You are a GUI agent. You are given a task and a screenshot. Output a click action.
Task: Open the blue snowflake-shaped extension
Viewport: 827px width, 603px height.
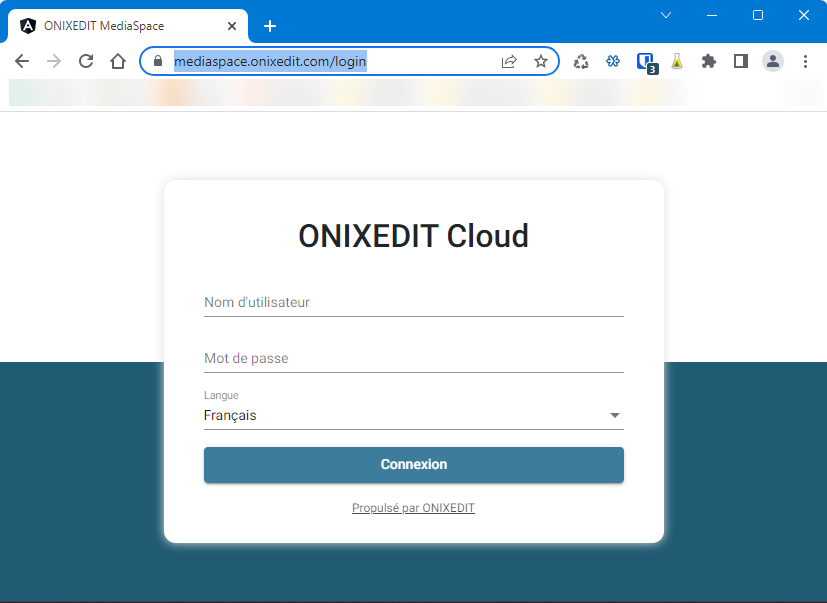612,61
